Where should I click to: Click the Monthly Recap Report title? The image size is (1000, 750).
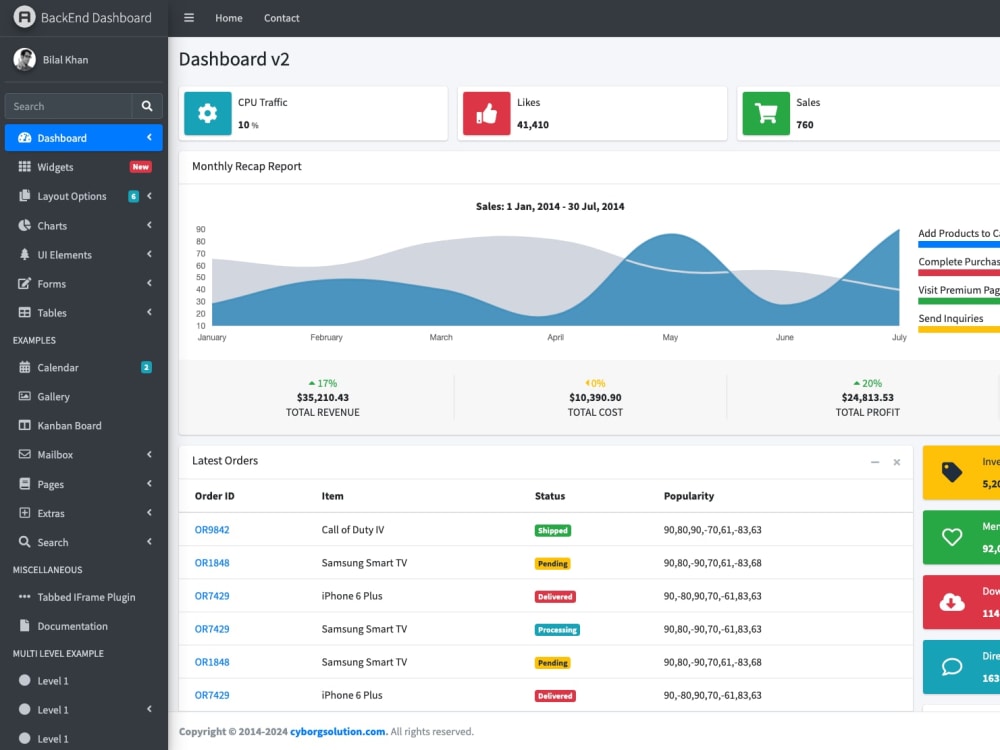pos(247,166)
